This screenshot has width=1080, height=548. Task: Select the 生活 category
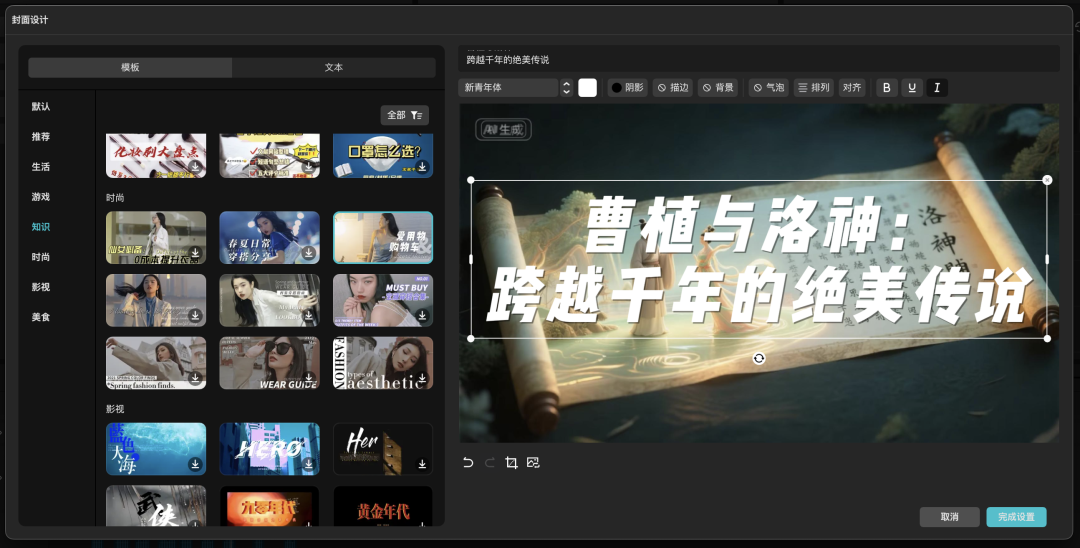tap(41, 167)
